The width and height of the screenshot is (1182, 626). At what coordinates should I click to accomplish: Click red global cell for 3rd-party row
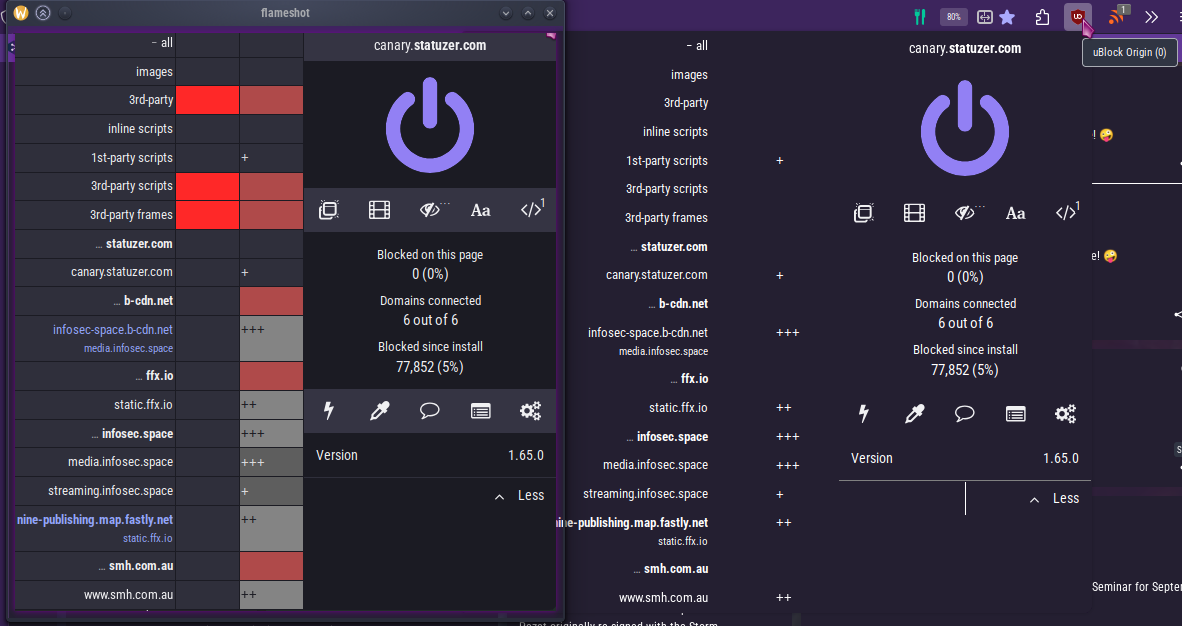point(207,100)
